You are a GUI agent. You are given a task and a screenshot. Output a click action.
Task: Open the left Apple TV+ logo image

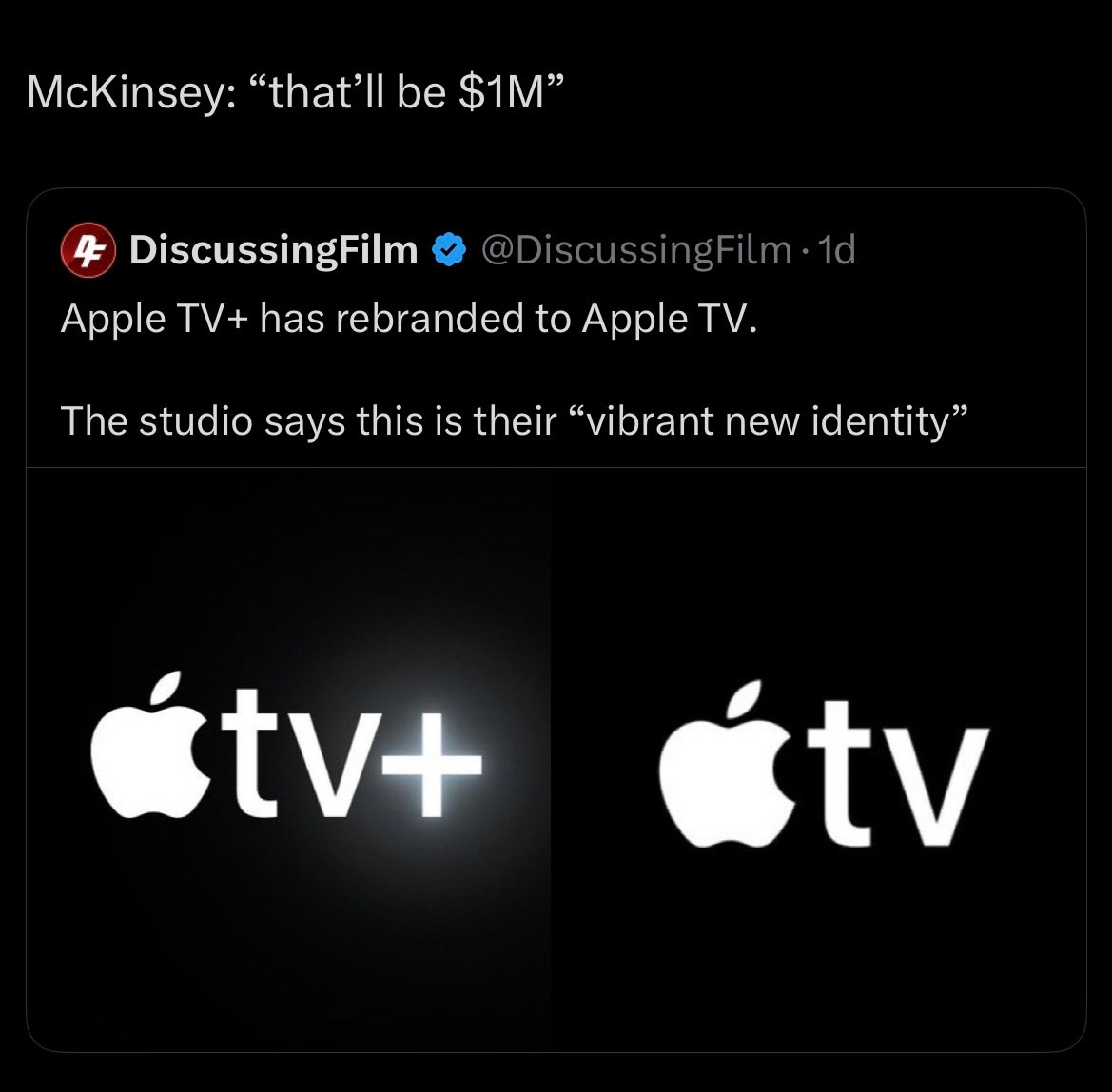coord(288,759)
